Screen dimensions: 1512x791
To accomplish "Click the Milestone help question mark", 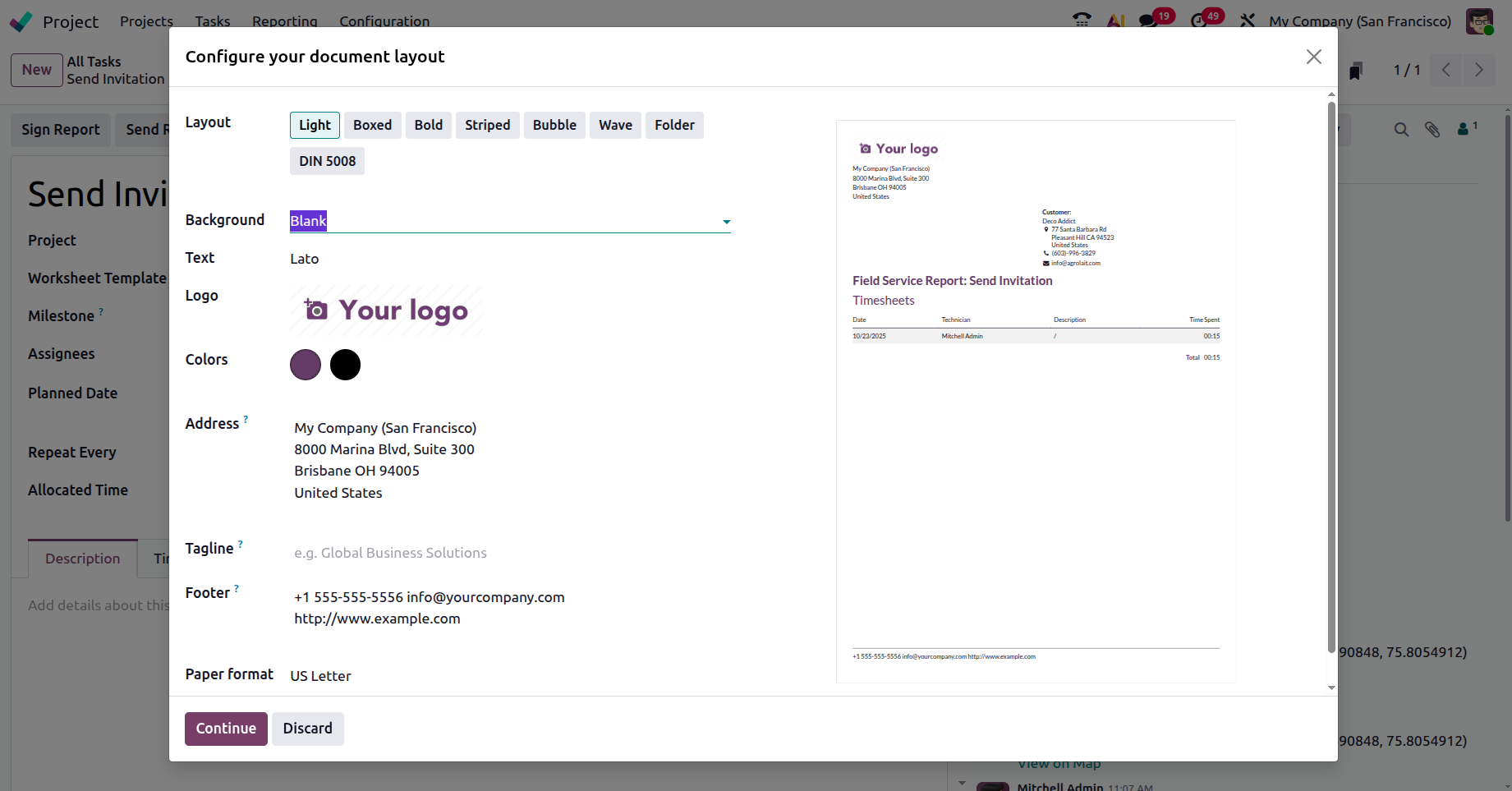I will (101, 311).
